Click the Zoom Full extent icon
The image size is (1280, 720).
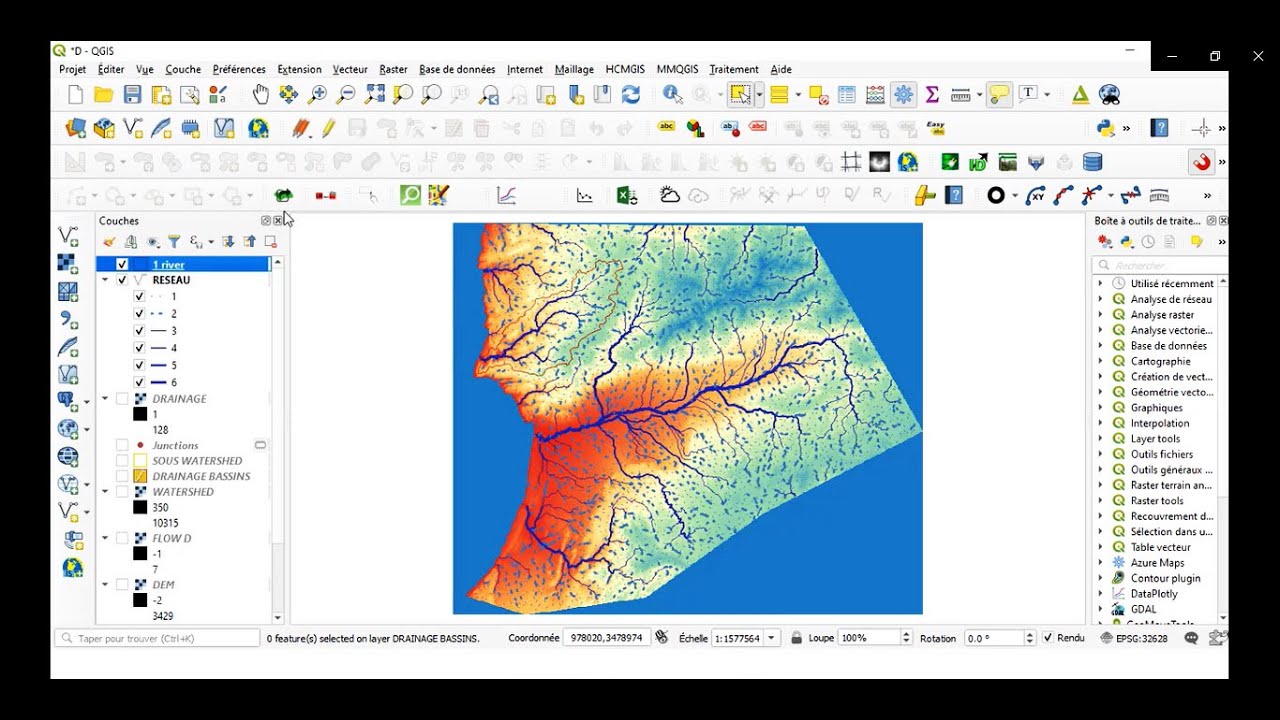tap(374, 95)
